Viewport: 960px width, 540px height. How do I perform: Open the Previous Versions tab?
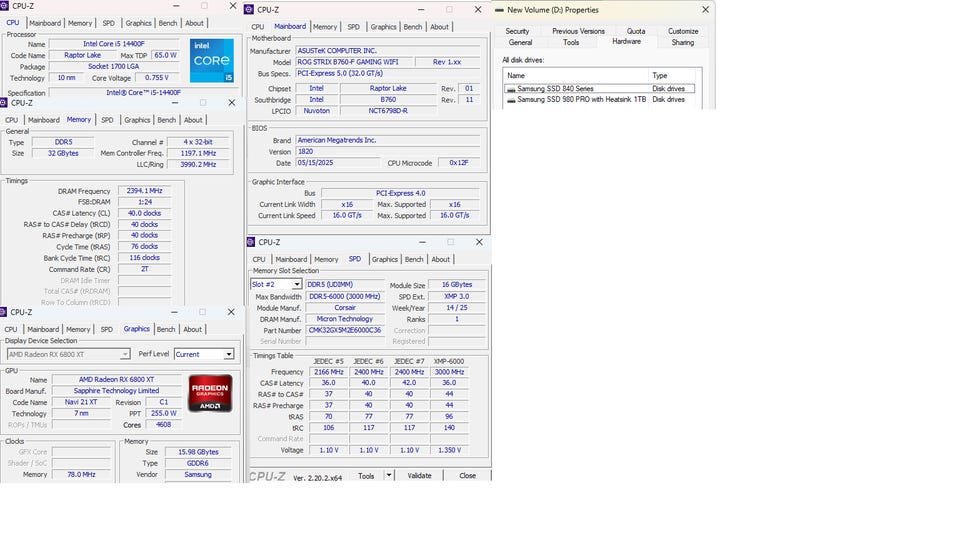(x=578, y=31)
